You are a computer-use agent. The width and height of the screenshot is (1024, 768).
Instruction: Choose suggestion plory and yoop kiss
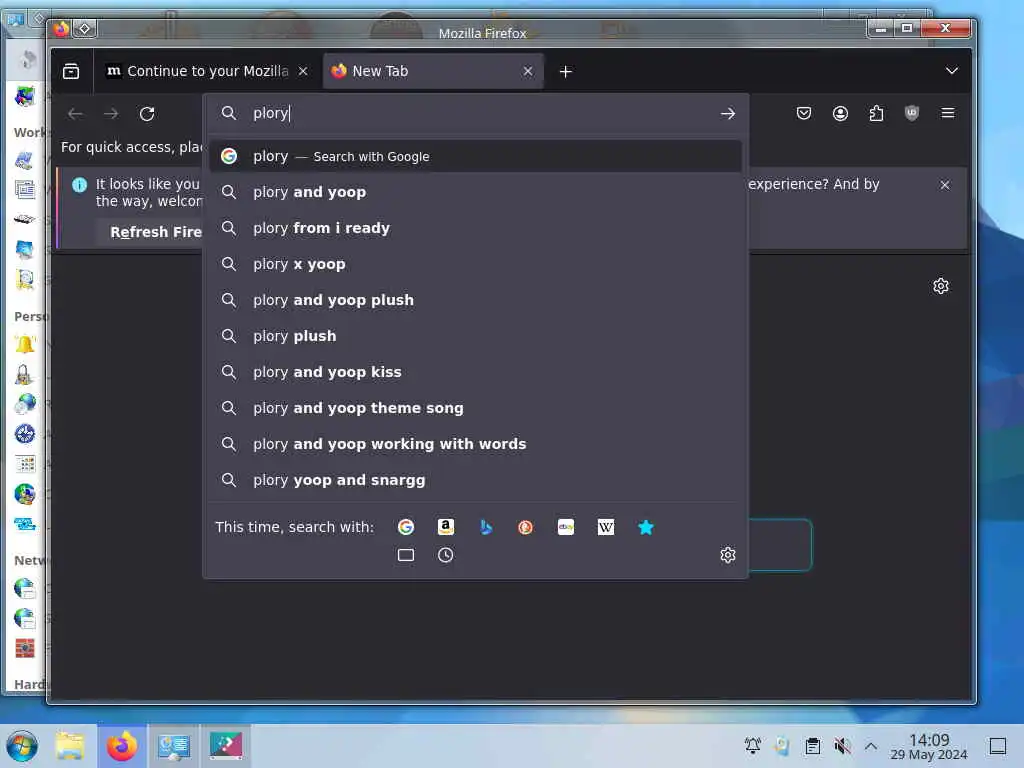pyautogui.click(x=475, y=372)
